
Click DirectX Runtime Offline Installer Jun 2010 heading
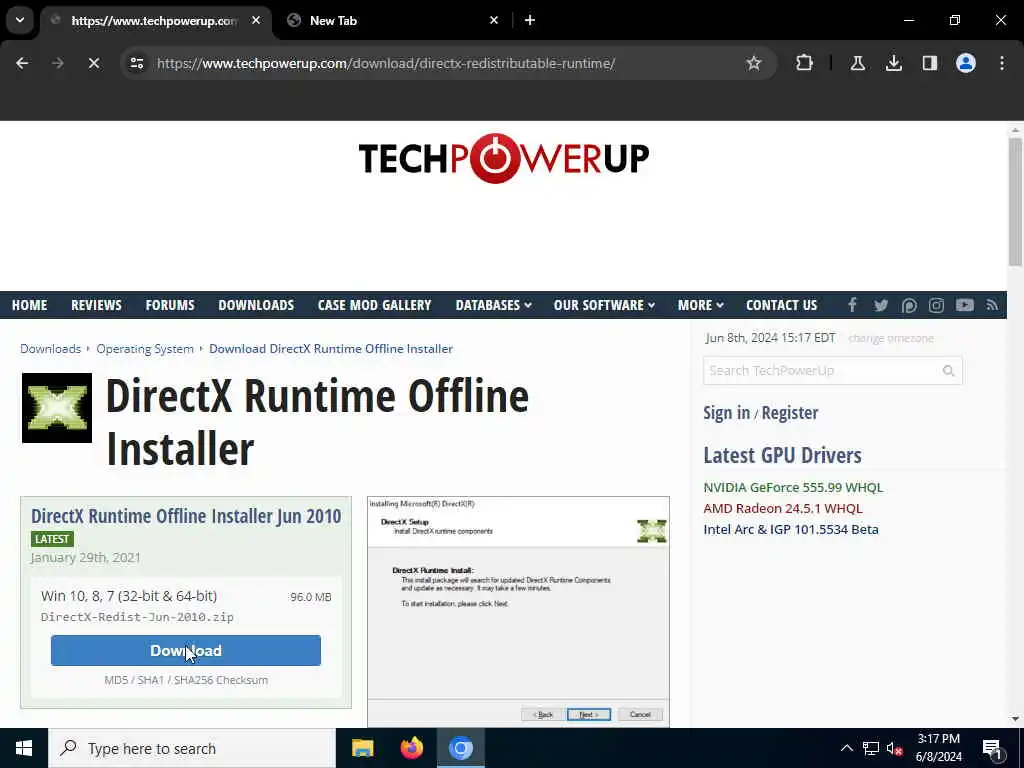(186, 516)
